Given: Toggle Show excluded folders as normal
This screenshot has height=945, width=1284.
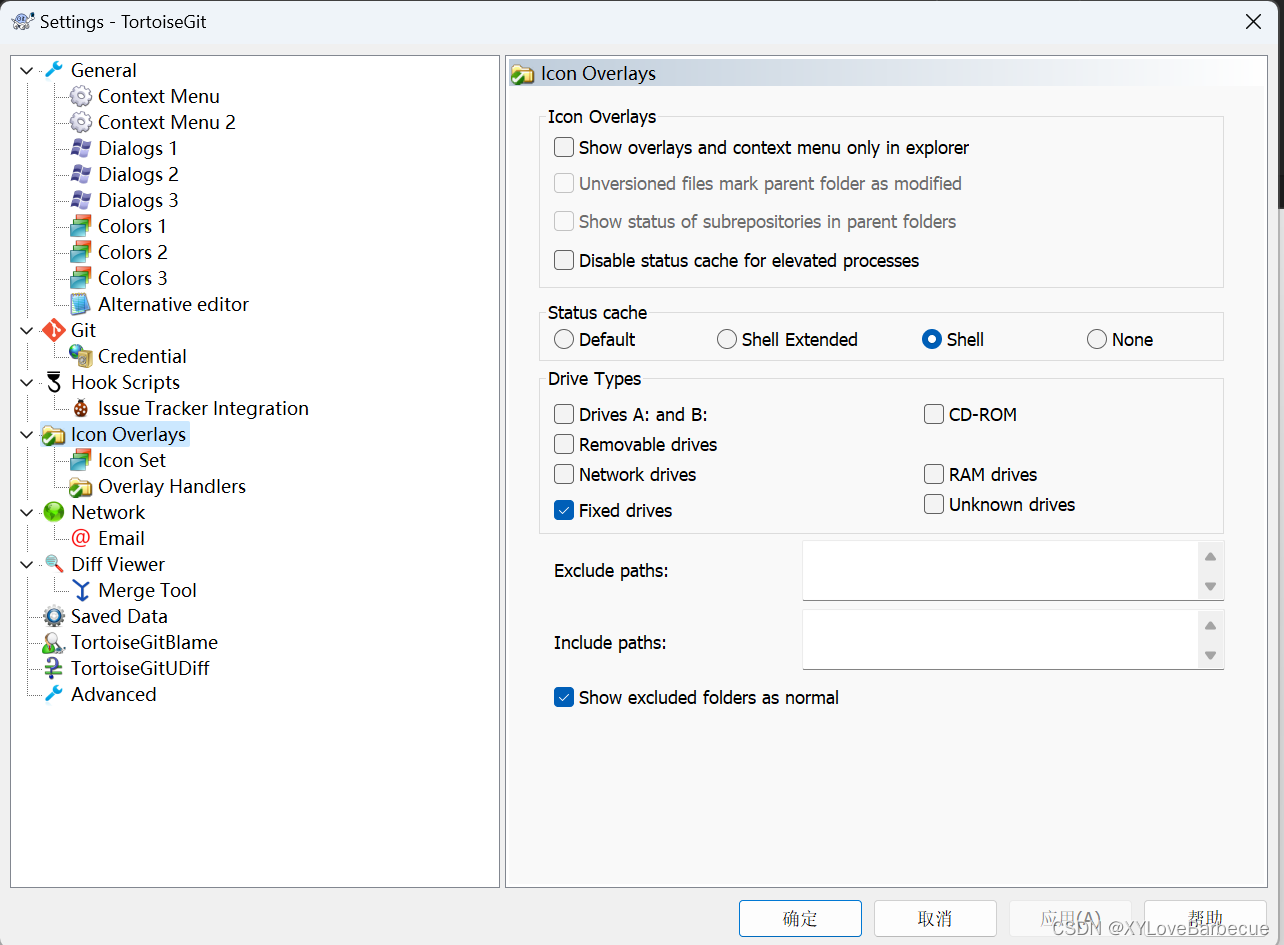Looking at the screenshot, I should click(564, 697).
